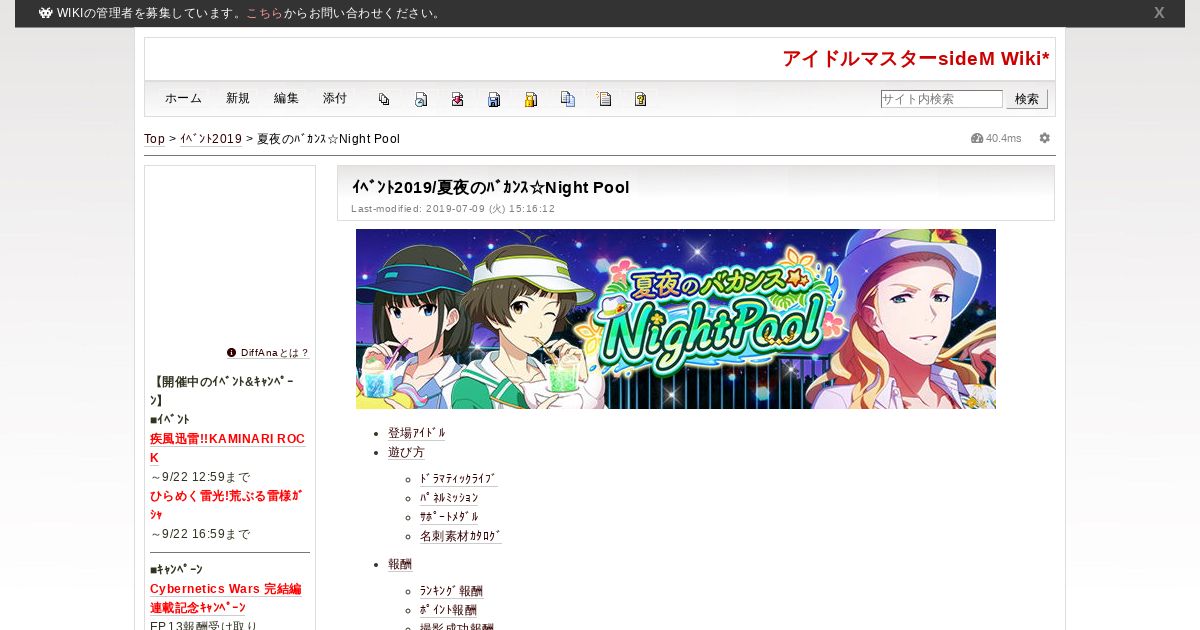The width and height of the screenshot is (1200, 630).
Task: Open the 添付 menu item
Action: coord(335,98)
